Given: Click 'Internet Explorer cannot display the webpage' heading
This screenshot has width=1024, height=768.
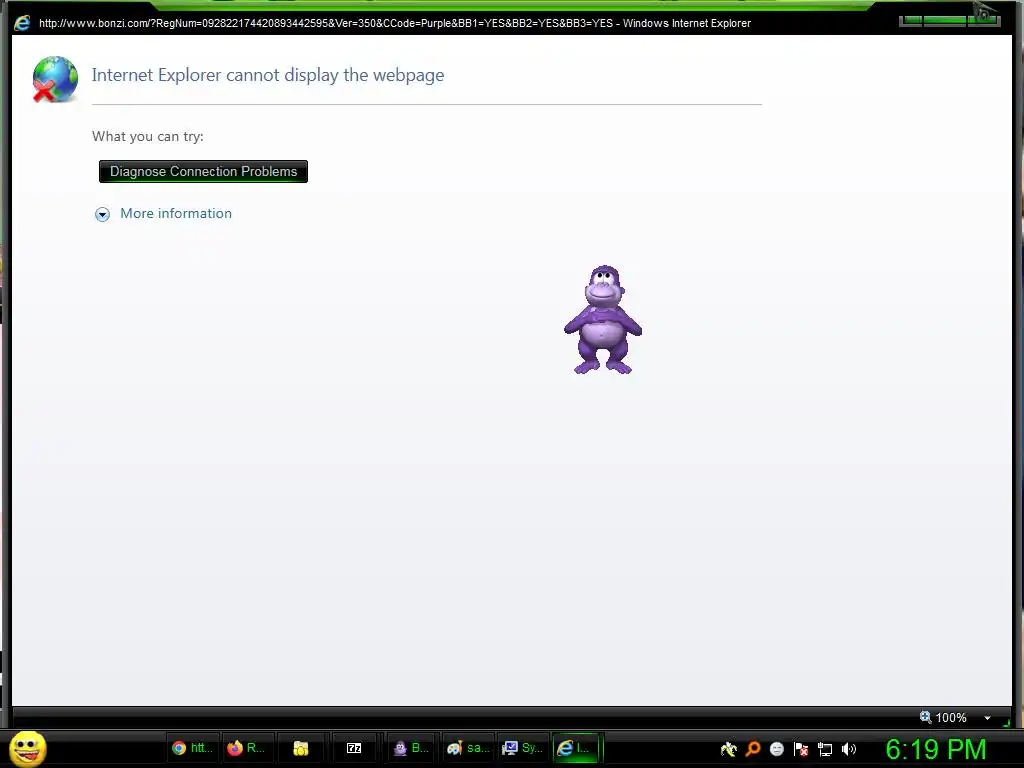Looking at the screenshot, I should pos(268,75).
